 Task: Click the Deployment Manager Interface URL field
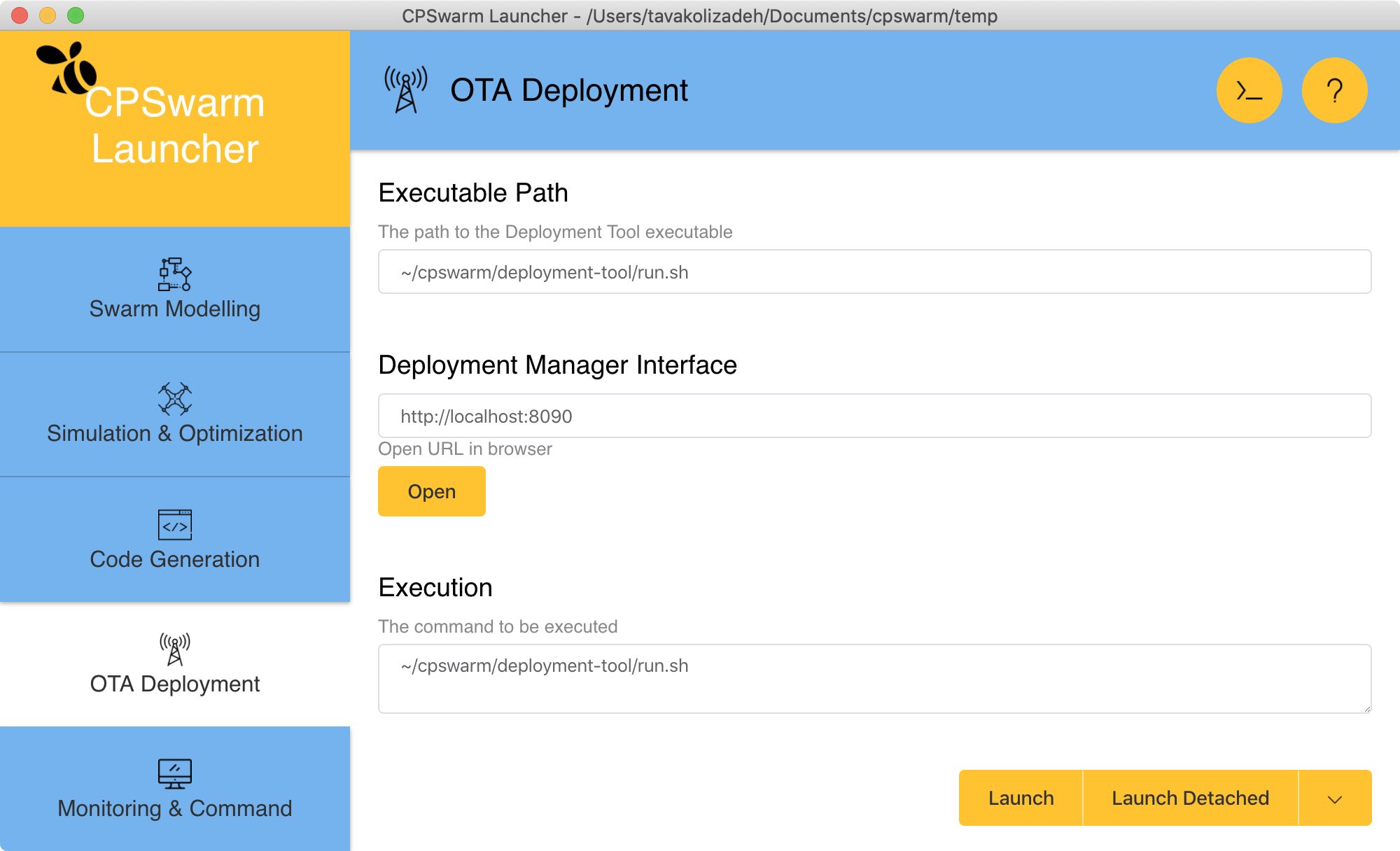(x=874, y=416)
